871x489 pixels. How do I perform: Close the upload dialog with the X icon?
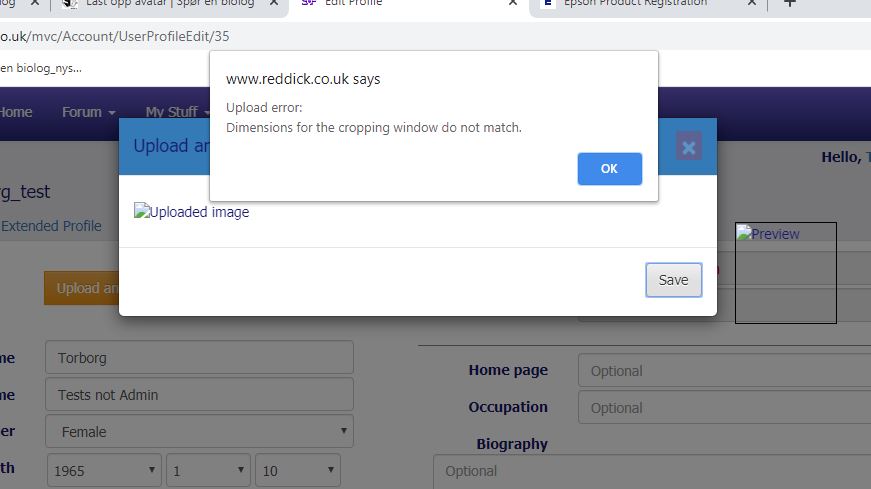pyautogui.click(x=688, y=147)
